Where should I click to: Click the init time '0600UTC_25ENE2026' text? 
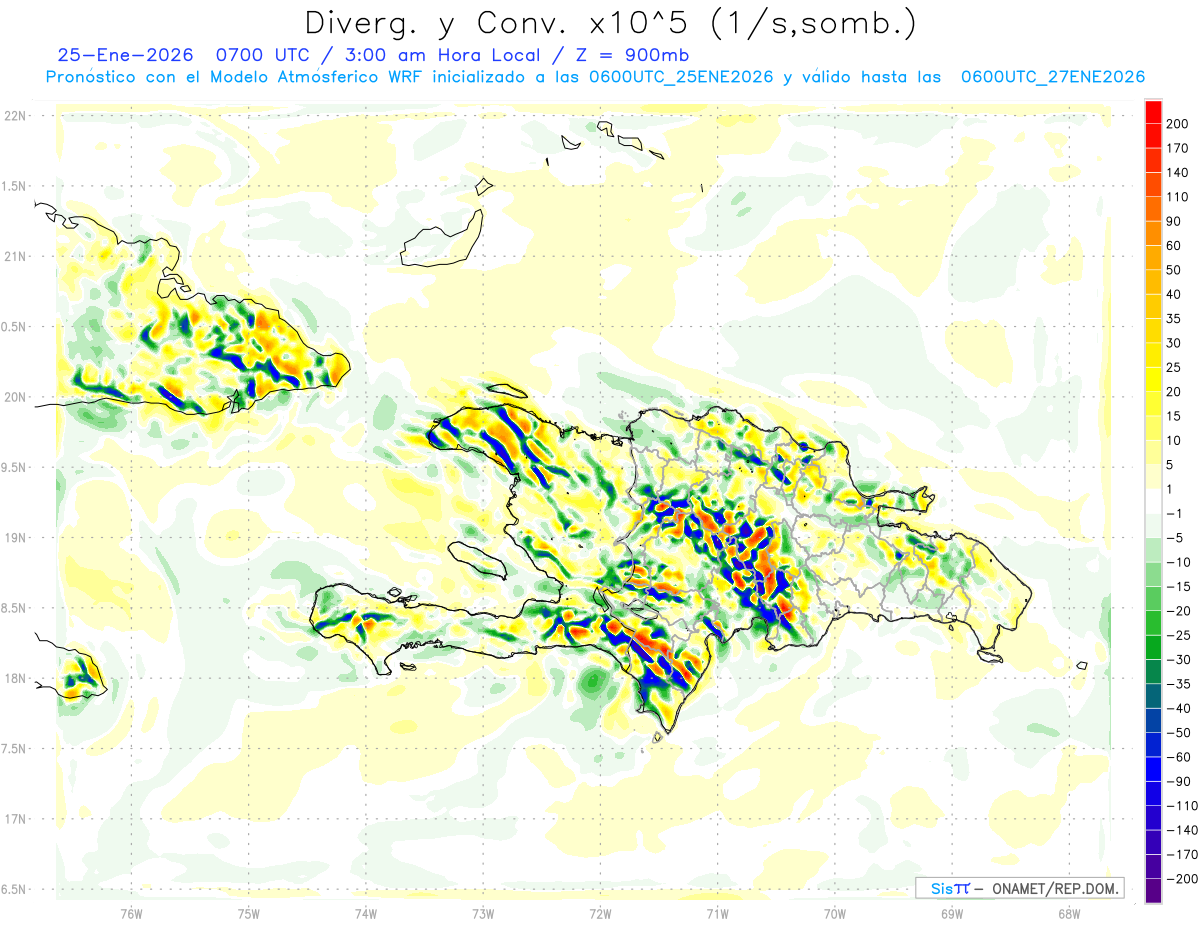click(x=681, y=77)
